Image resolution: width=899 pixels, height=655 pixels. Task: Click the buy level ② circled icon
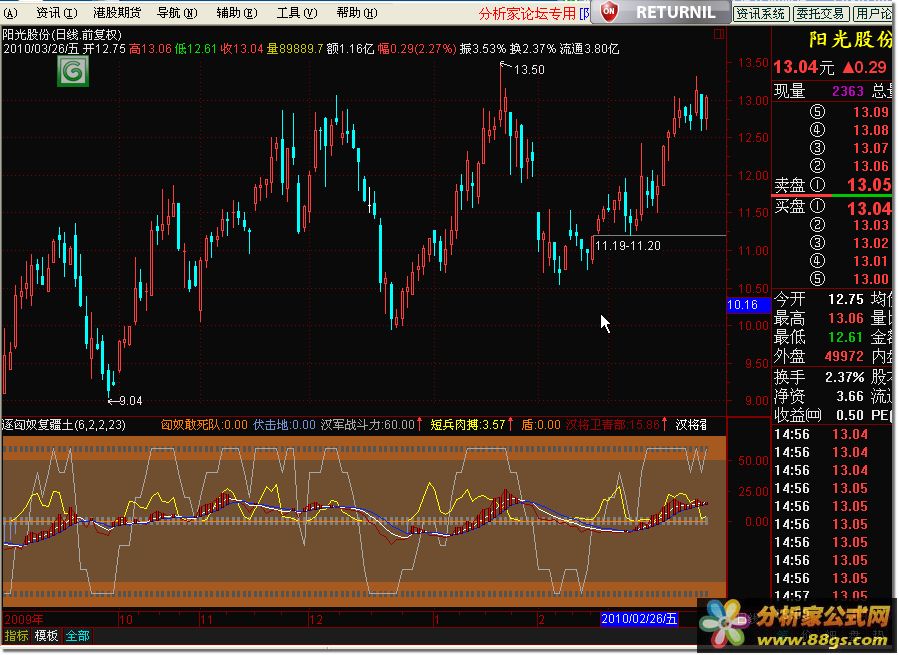pyautogui.click(x=817, y=225)
